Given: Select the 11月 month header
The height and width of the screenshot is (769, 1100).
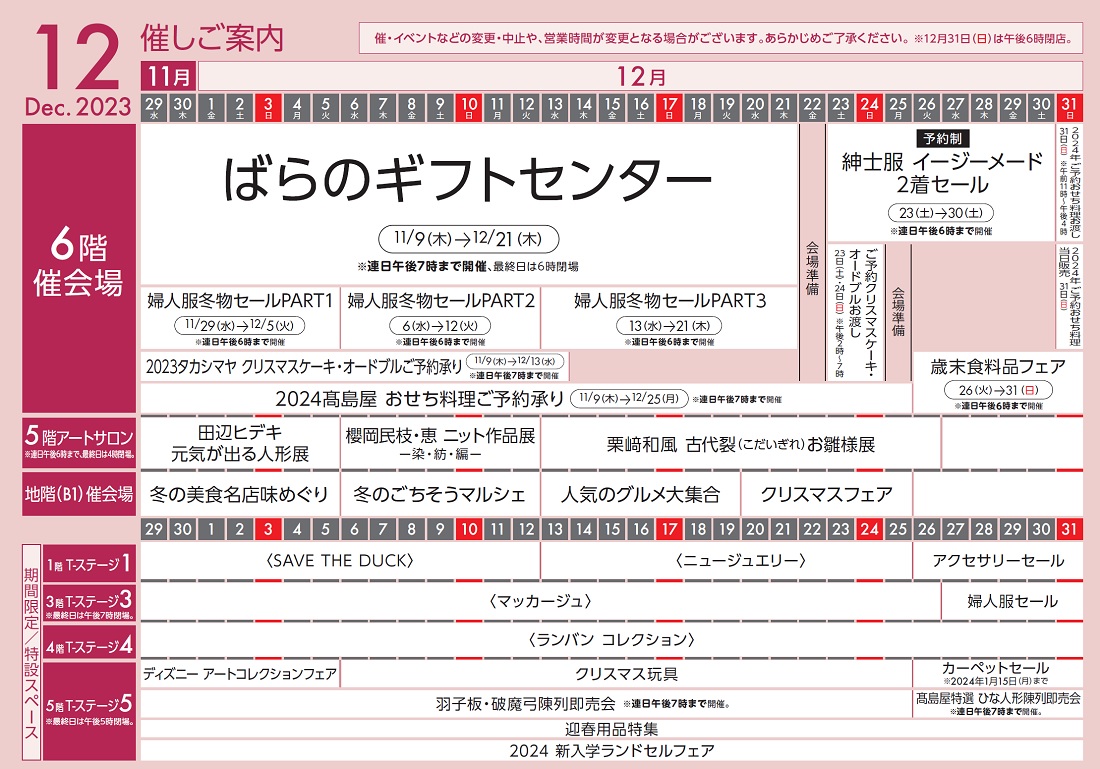Looking at the screenshot, I should [168, 76].
